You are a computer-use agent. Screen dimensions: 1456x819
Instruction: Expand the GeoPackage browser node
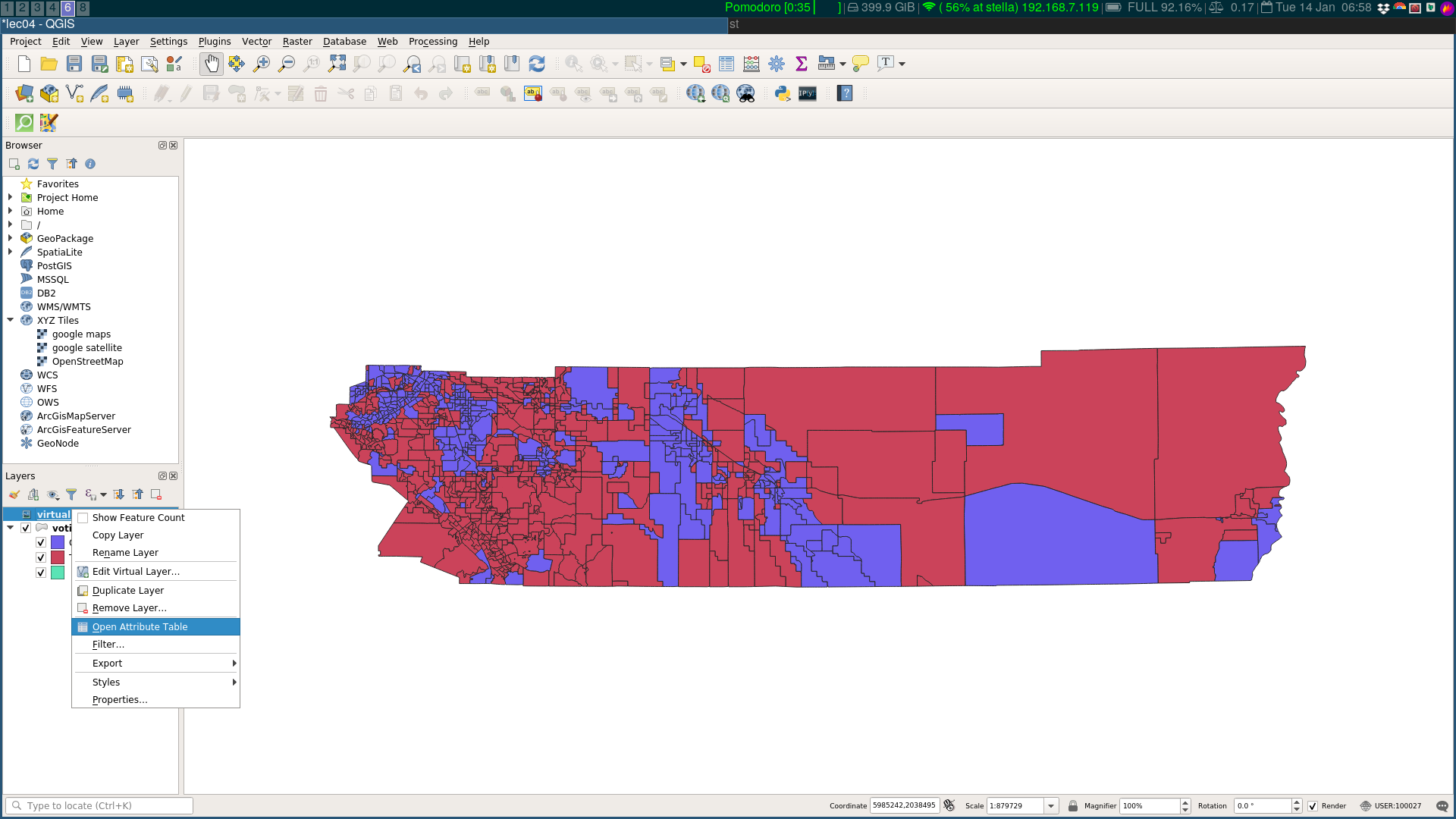(11, 239)
